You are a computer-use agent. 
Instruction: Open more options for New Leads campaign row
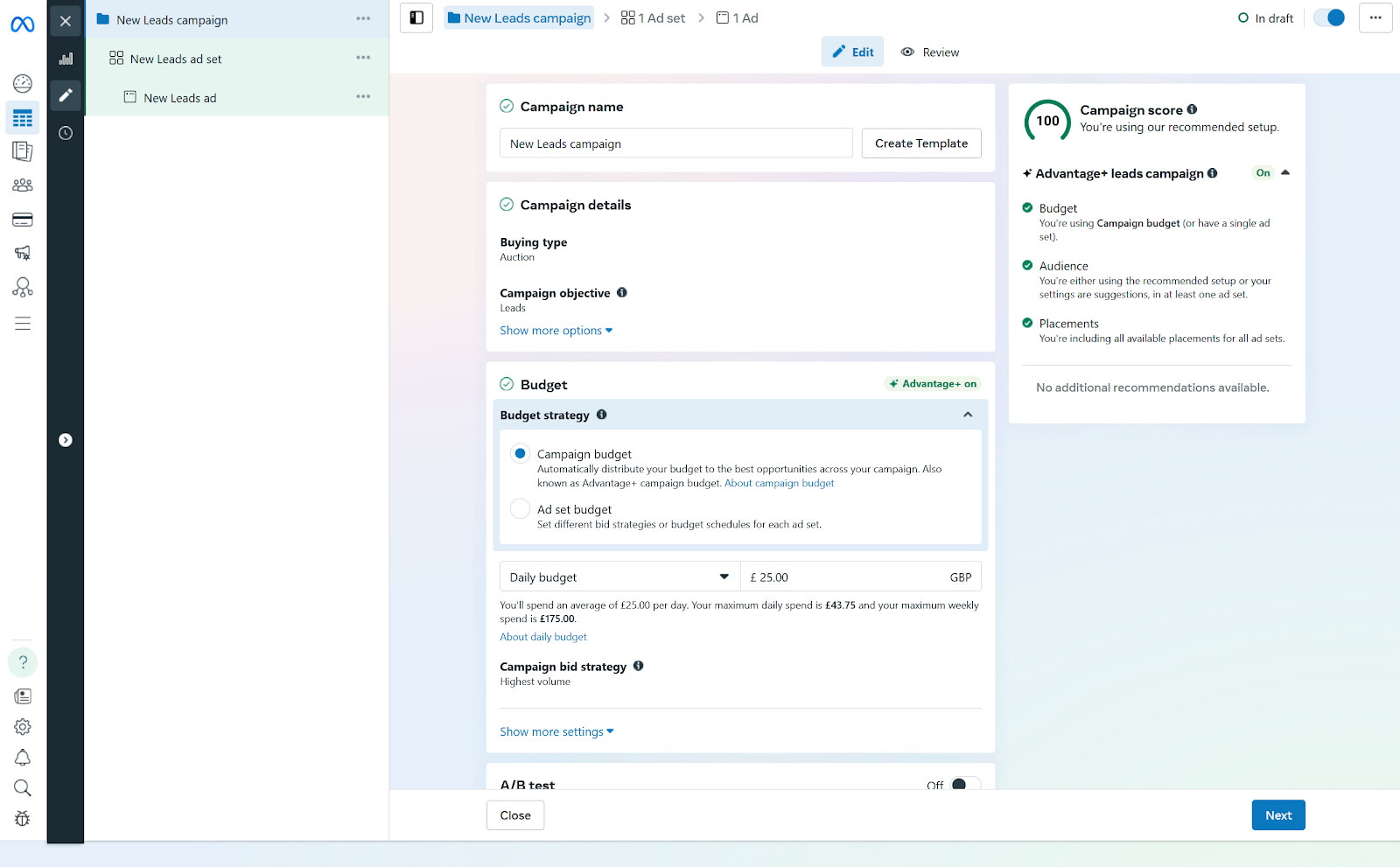[x=363, y=18]
